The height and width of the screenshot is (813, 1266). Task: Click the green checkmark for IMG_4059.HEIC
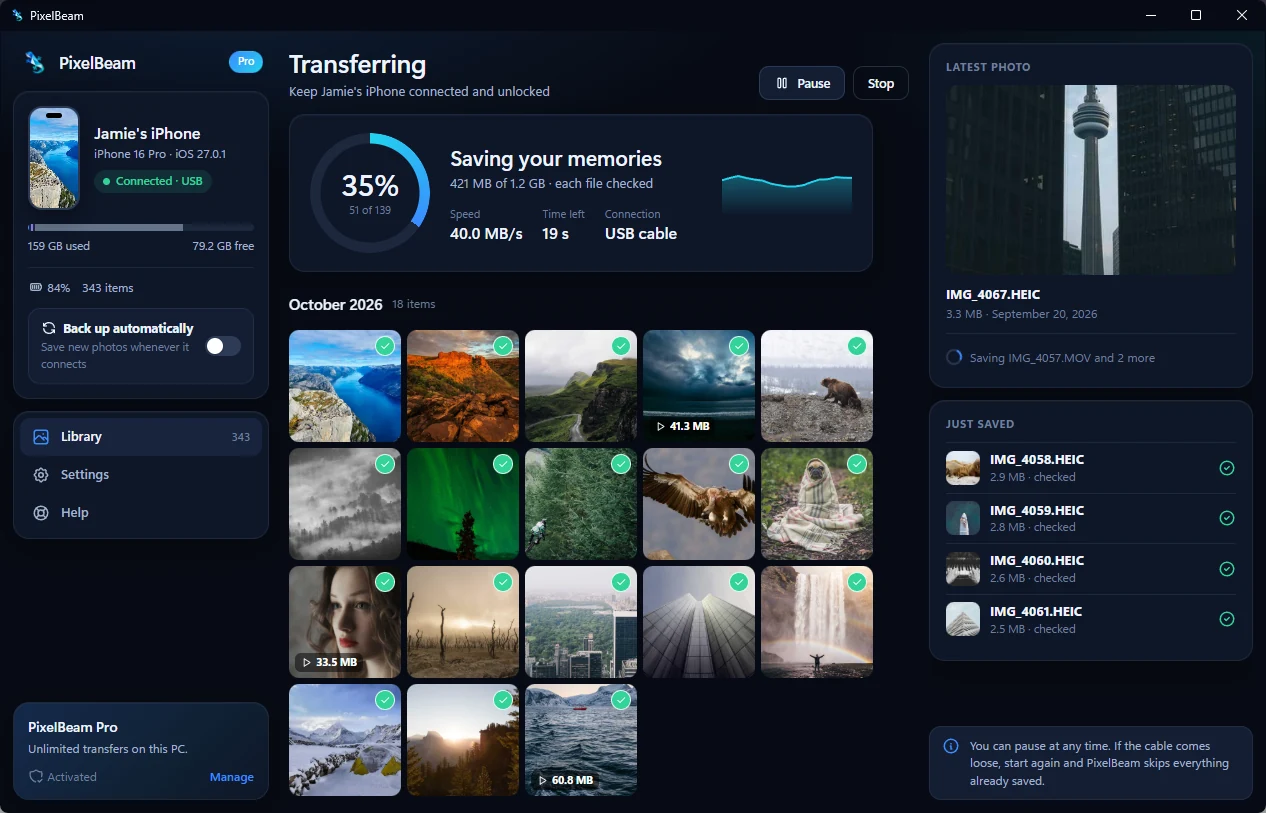pos(1227,518)
